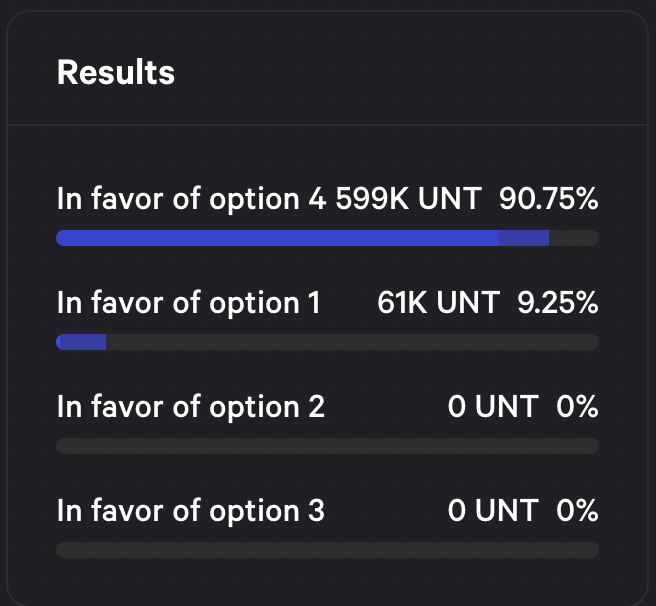Click the darker blue segment of option 4 bar
The image size is (656, 606).
point(524,238)
